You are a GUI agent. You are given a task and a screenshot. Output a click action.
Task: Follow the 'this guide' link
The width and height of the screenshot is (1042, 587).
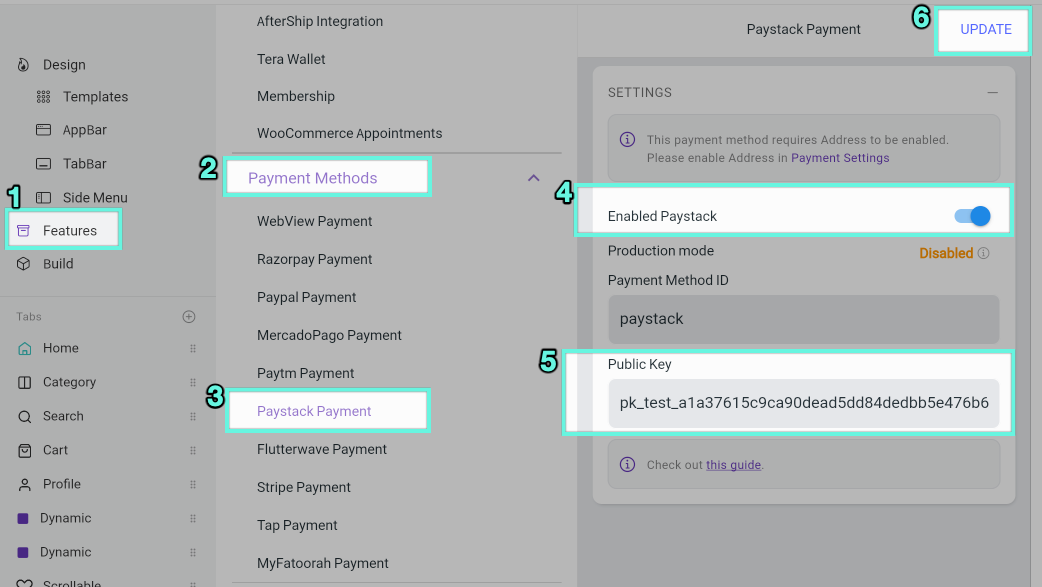(733, 465)
